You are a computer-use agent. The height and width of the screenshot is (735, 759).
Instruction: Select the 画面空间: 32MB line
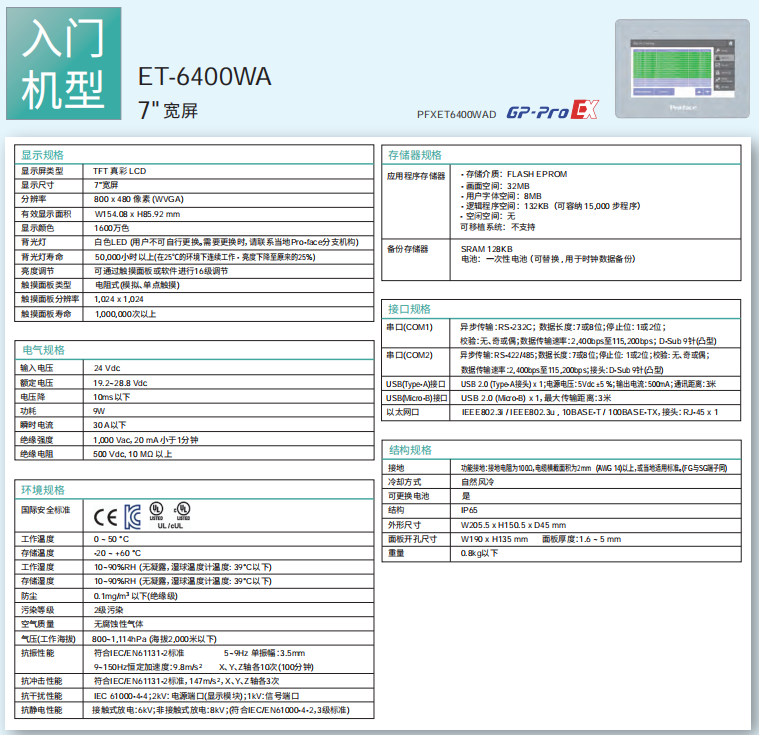click(x=498, y=186)
